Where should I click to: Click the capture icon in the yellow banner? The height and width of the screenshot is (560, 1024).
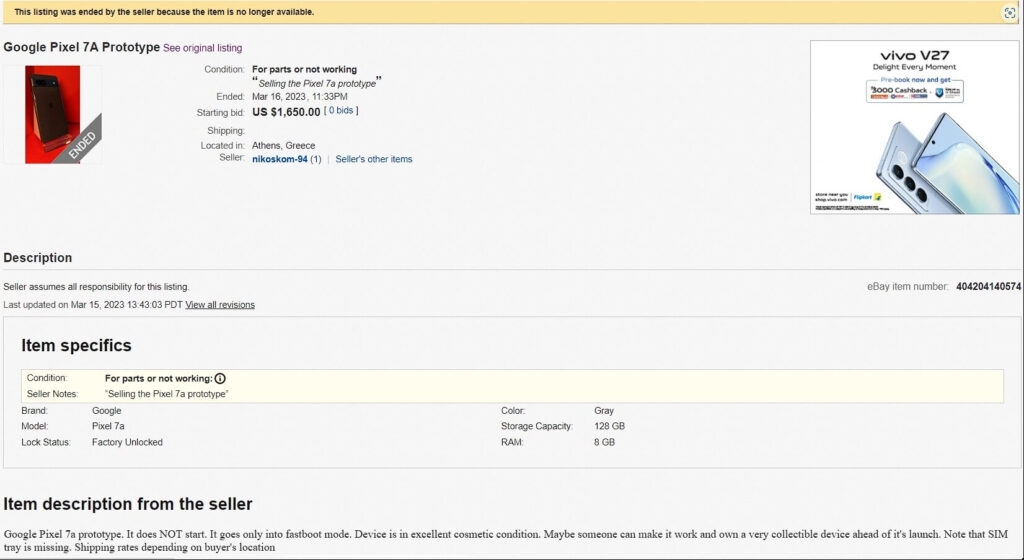click(1009, 12)
